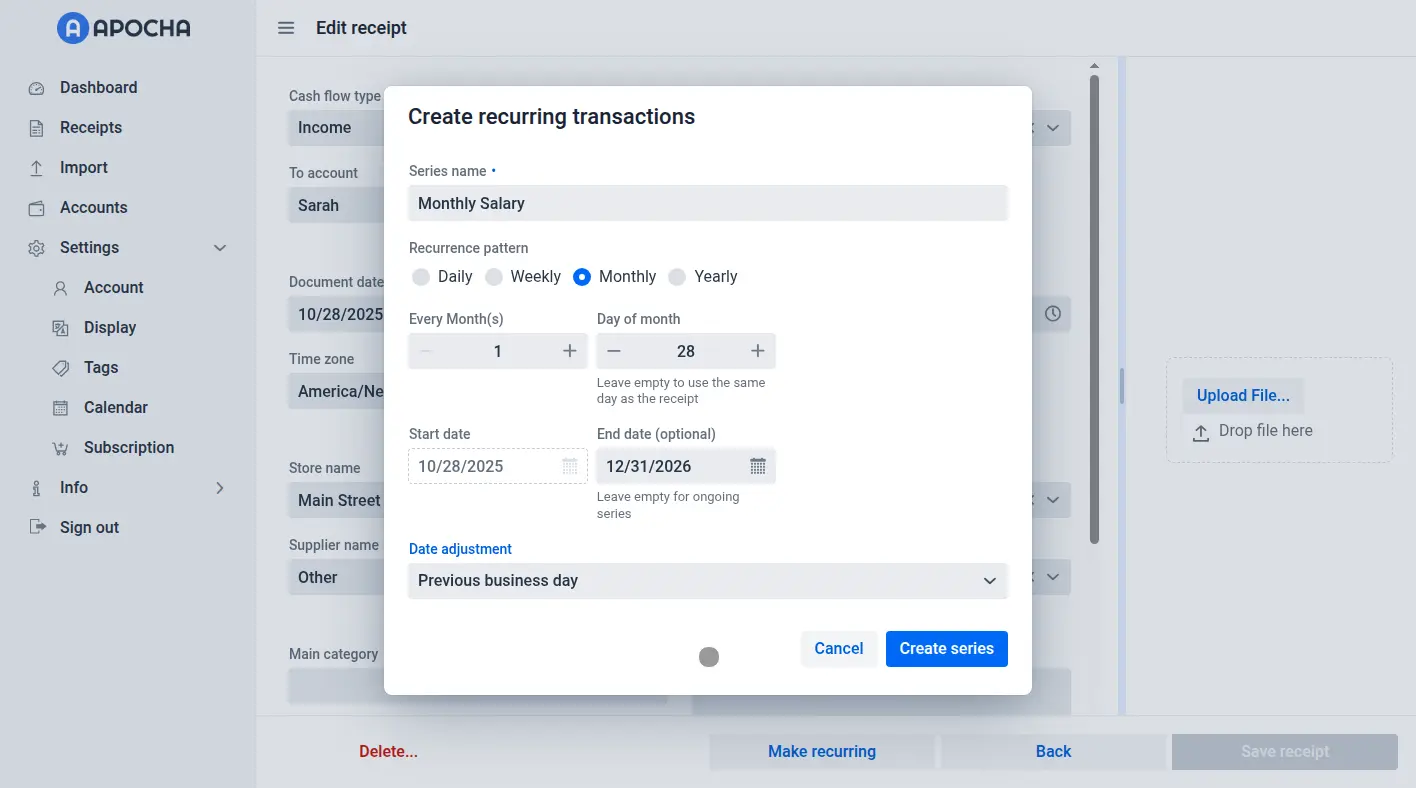Click the Series name text field
The height and width of the screenshot is (788, 1416).
pos(707,204)
